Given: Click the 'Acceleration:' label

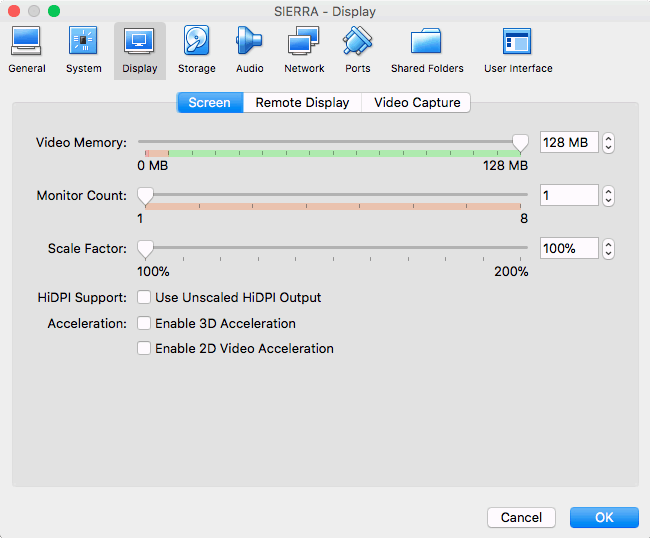Looking at the screenshot, I should 87,323.
